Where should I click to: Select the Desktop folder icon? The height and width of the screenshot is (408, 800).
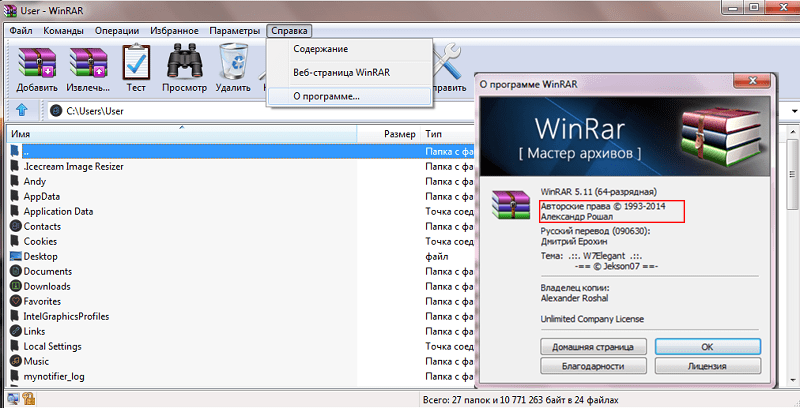(x=16, y=256)
